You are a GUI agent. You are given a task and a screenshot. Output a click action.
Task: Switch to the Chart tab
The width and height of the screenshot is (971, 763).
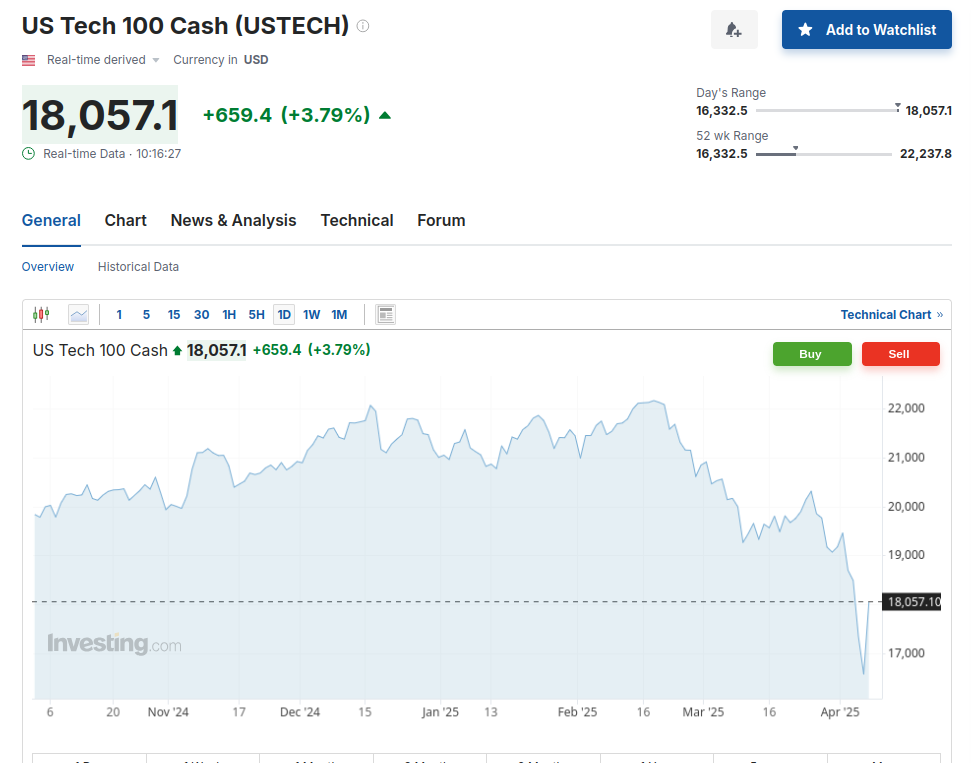126,220
